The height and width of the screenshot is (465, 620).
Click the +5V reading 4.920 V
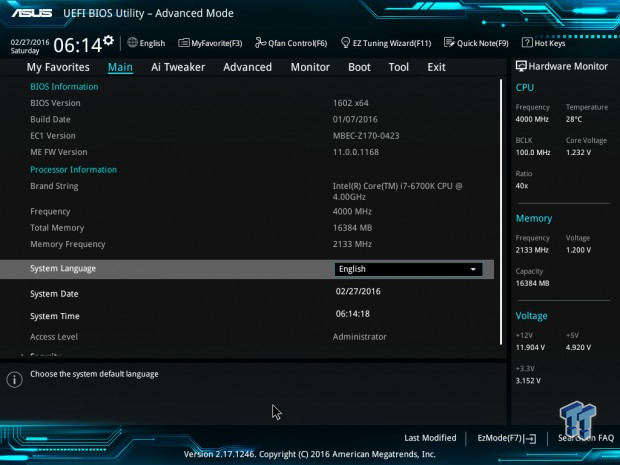pyautogui.click(x=578, y=347)
